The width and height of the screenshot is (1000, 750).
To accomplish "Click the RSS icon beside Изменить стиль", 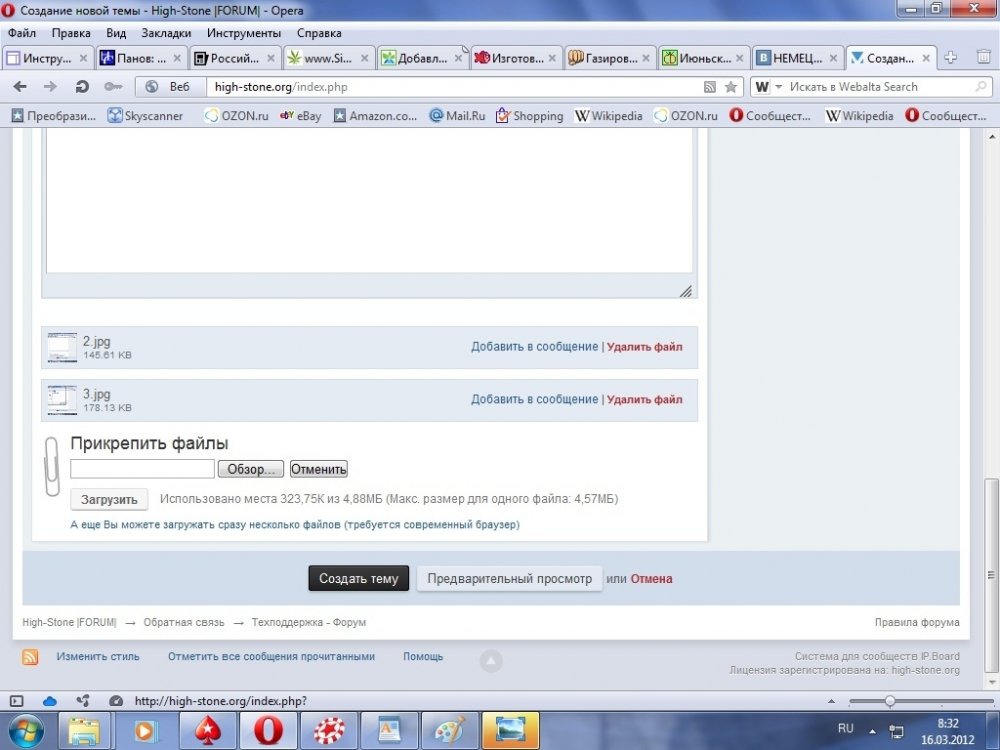I will (x=30, y=657).
